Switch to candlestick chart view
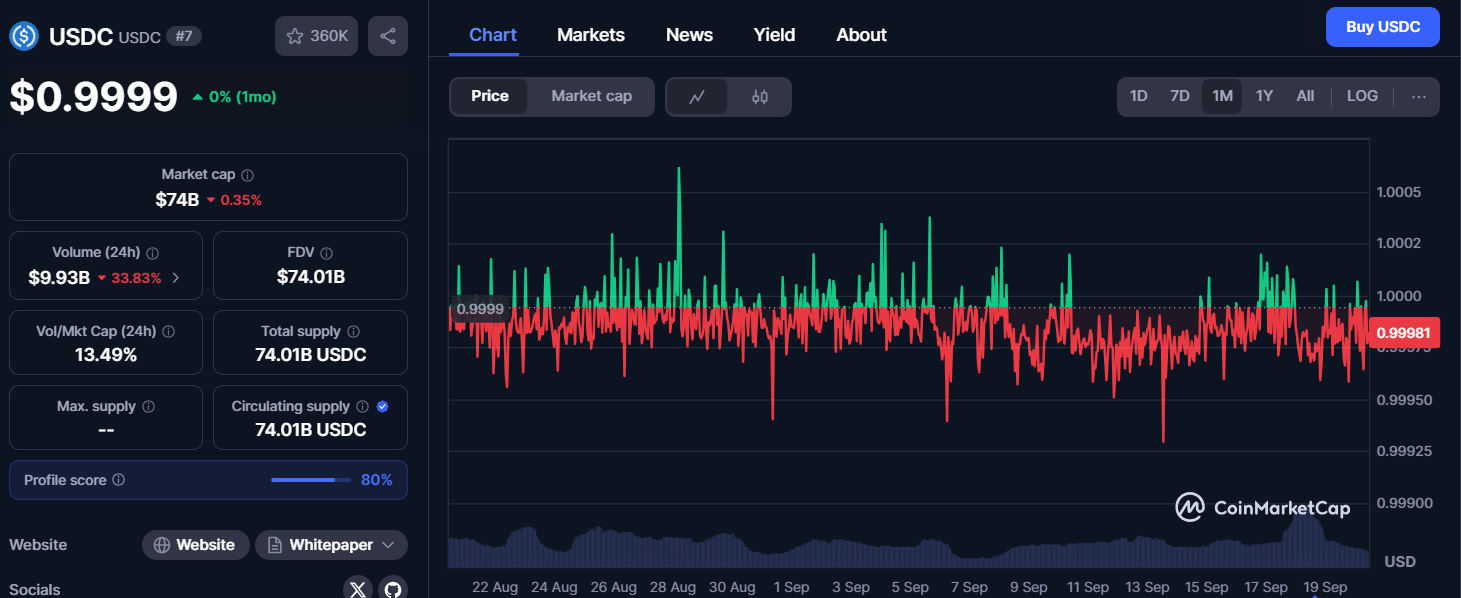 pyautogui.click(x=760, y=97)
